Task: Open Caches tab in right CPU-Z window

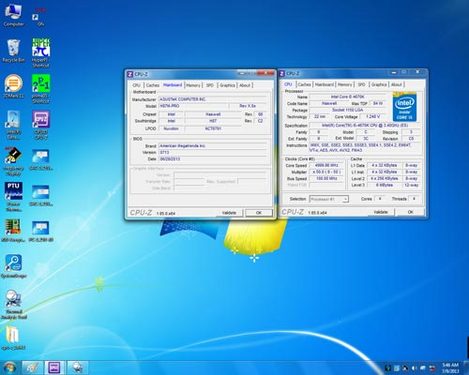Action: point(304,85)
